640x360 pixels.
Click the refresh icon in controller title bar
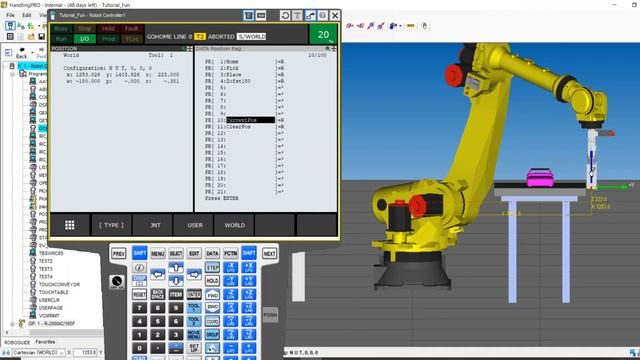285,16
